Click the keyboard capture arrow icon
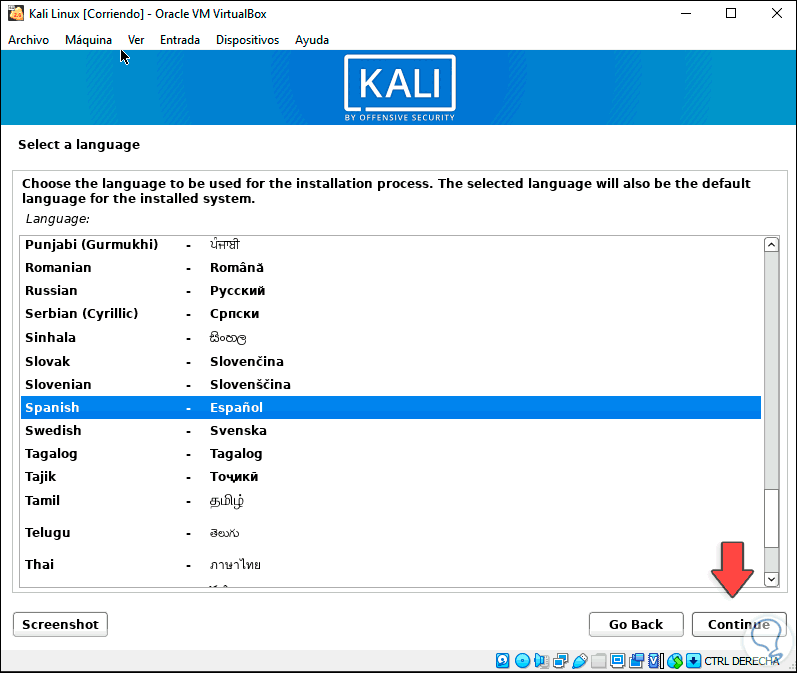The height and width of the screenshot is (673, 797). 693,660
